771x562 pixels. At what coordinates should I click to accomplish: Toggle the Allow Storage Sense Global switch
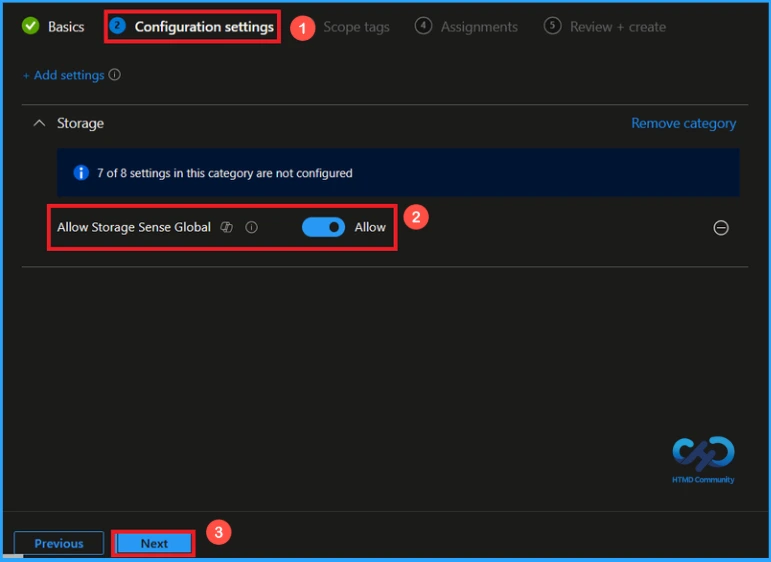(323, 227)
